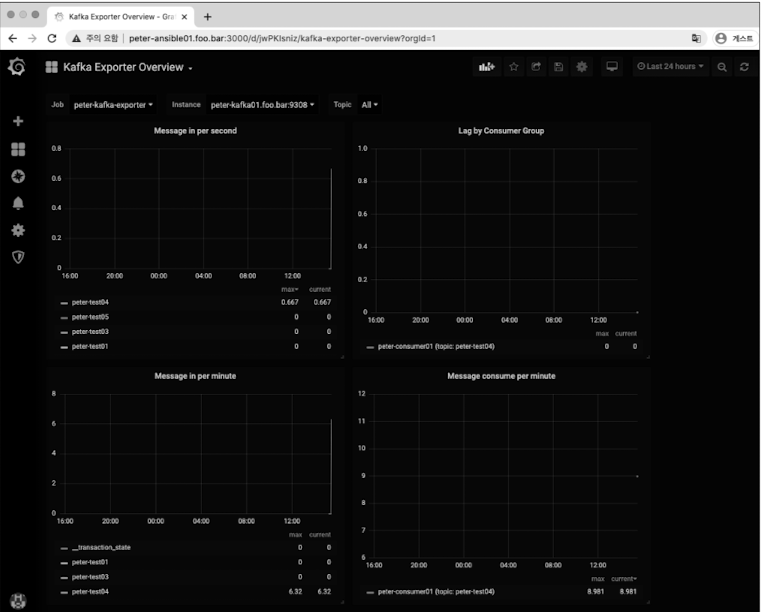The height and width of the screenshot is (612, 764).
Task: Sort per second legend by current column
Action: [x=320, y=289]
